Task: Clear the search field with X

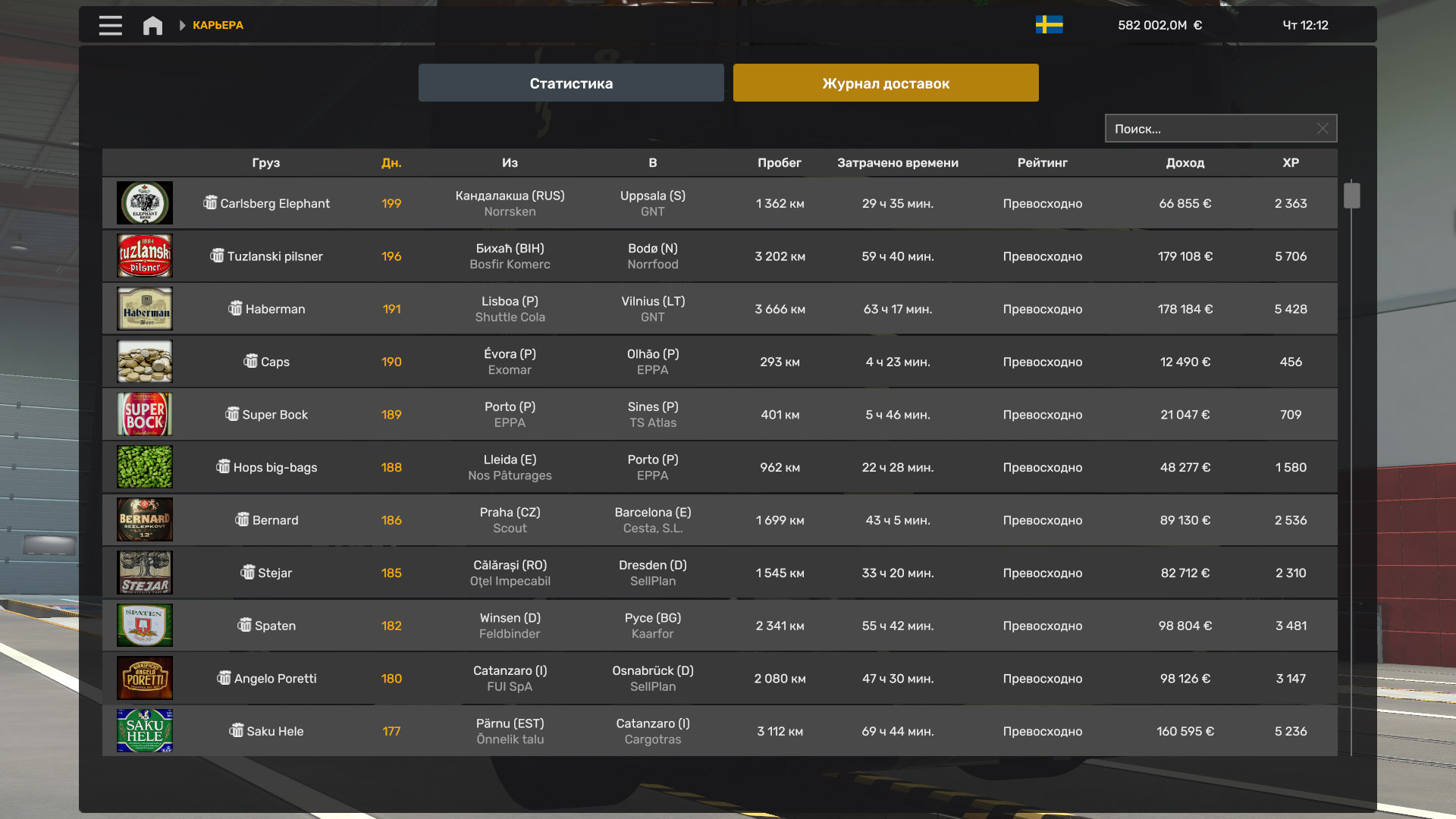Action: 1323,128
